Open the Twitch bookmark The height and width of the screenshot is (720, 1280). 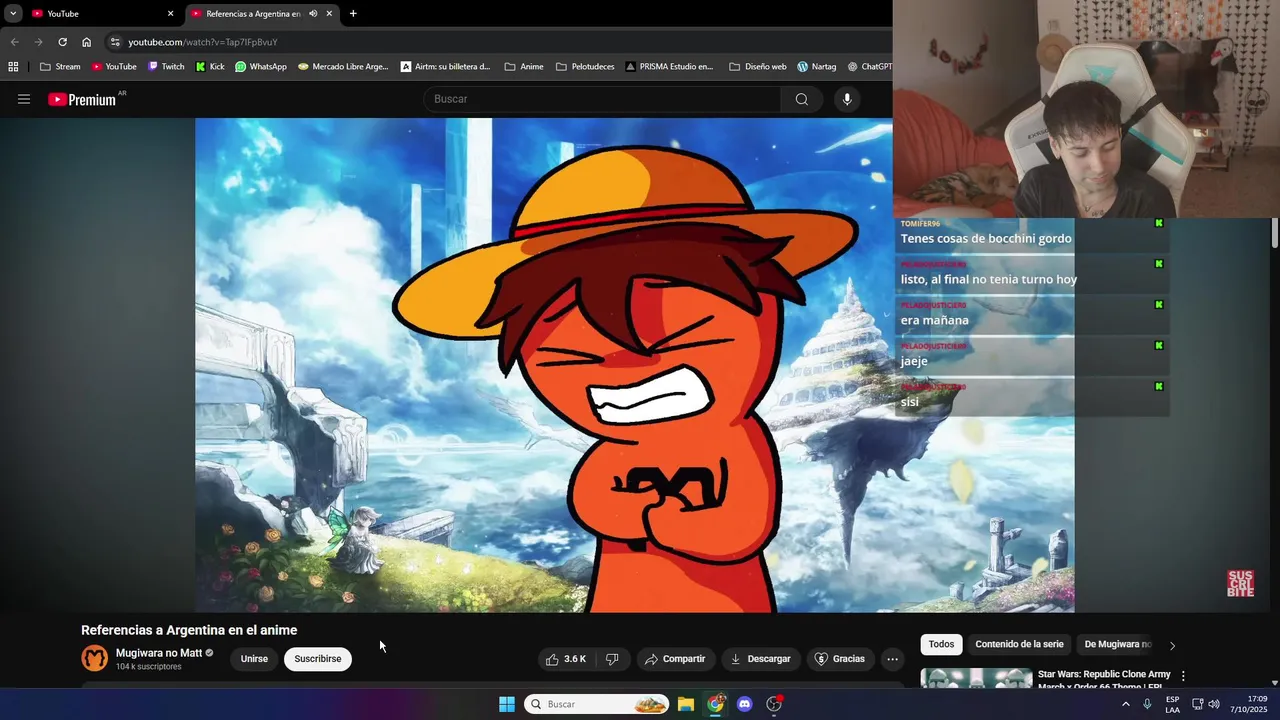(166, 67)
